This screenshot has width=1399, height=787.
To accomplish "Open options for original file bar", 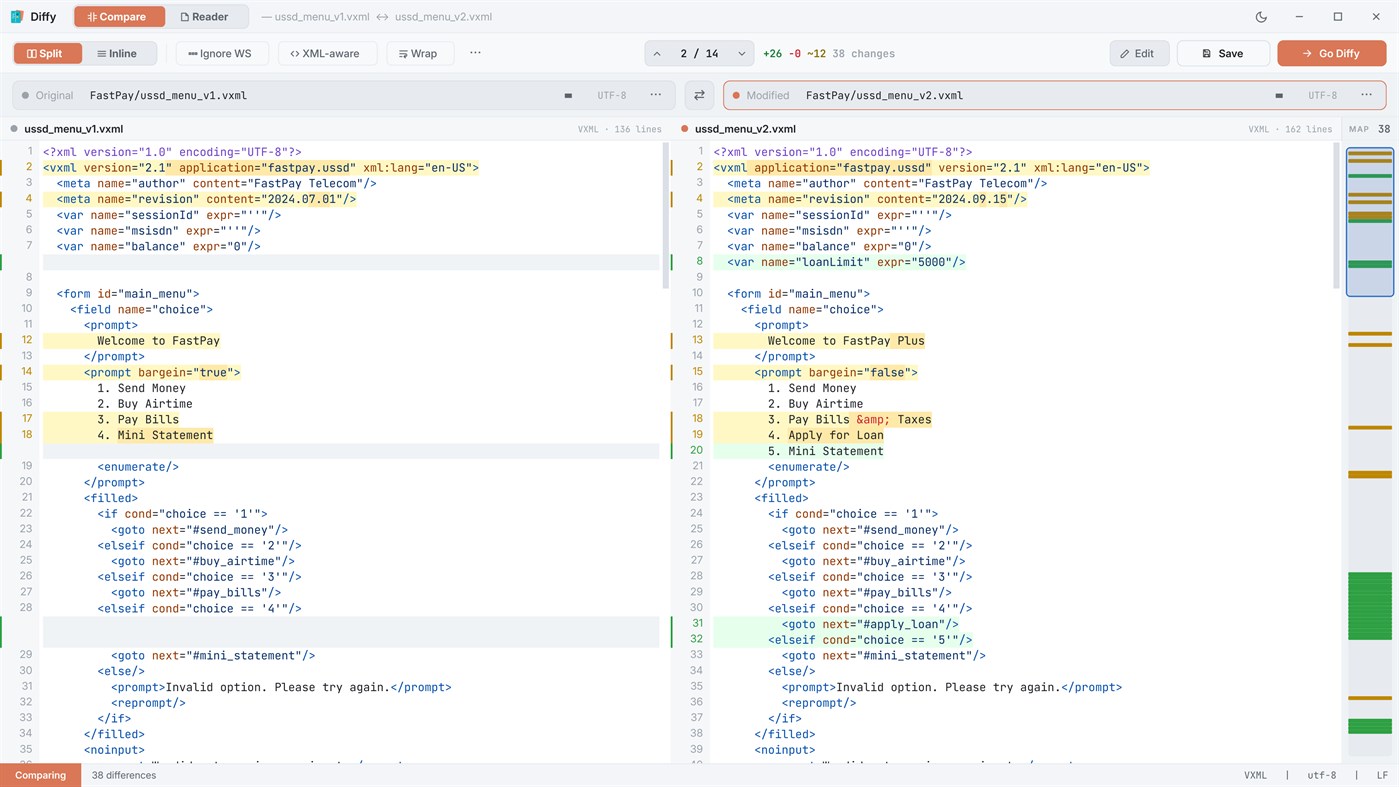I will pyautogui.click(x=655, y=95).
